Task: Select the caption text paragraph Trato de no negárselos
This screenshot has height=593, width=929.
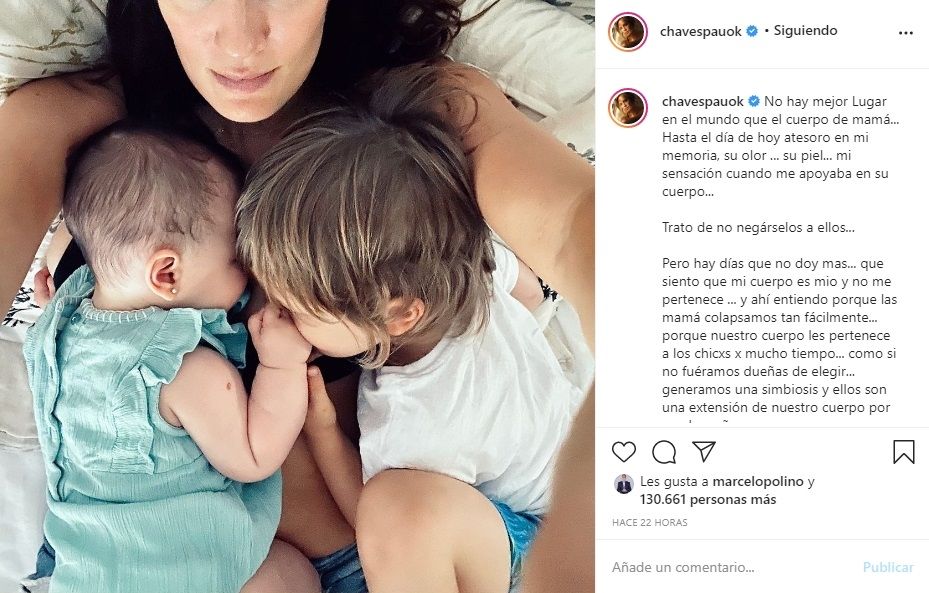Action: [758, 227]
